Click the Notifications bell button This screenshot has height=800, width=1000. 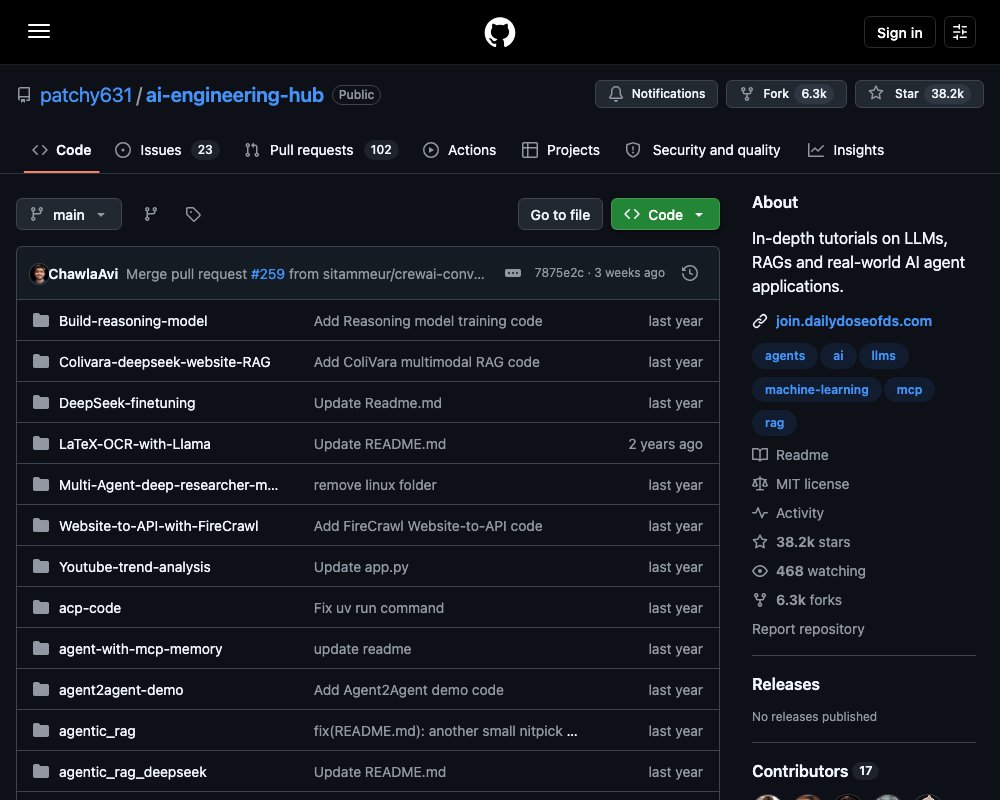click(x=656, y=94)
